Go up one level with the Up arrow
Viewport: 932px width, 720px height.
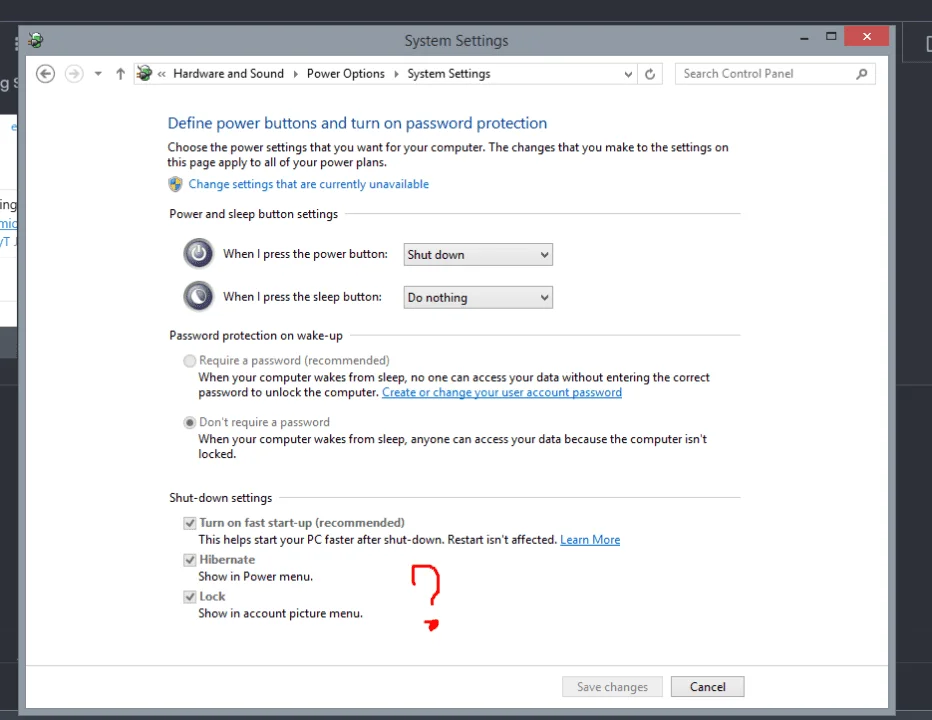tap(121, 74)
